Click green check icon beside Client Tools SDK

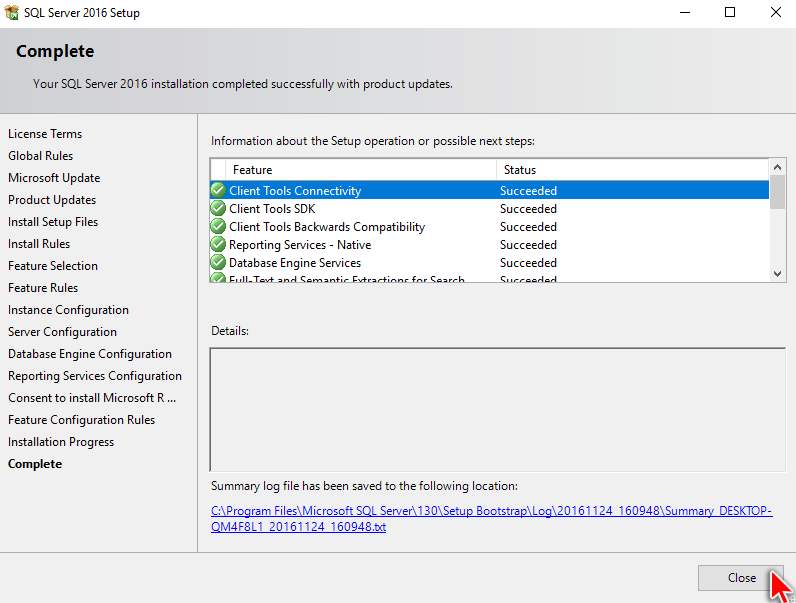click(x=218, y=209)
